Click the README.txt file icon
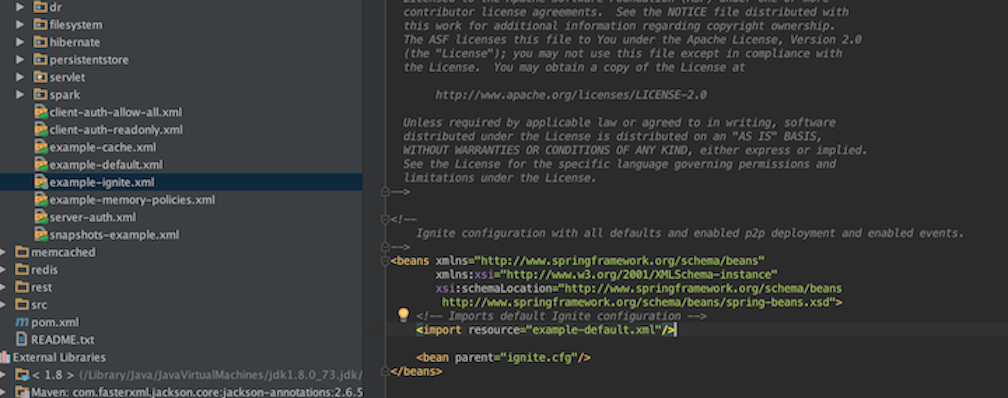This screenshot has width=1008, height=398. pos(22,339)
